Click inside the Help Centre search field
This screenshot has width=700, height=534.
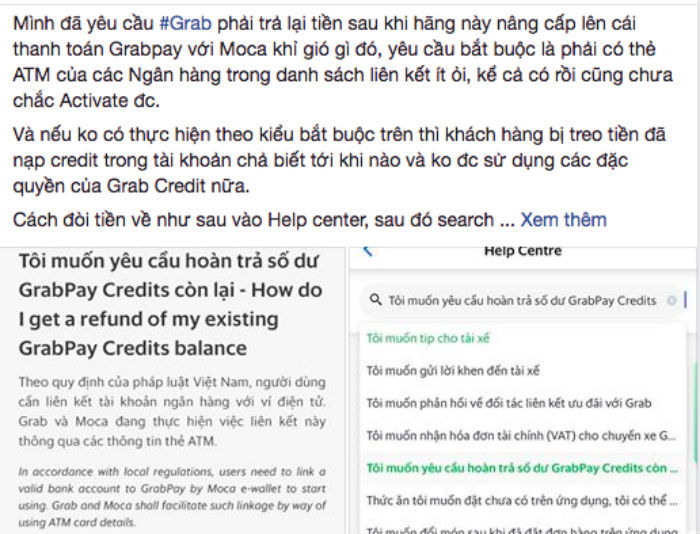click(520, 300)
